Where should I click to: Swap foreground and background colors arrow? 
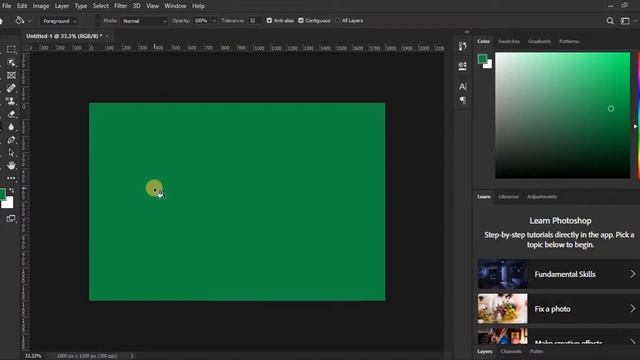pyautogui.click(x=11, y=190)
